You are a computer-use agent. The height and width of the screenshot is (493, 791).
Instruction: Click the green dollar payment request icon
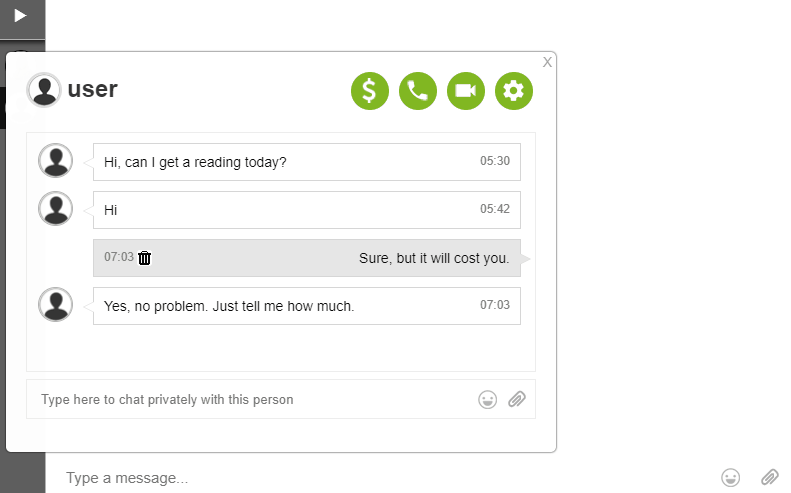point(370,91)
